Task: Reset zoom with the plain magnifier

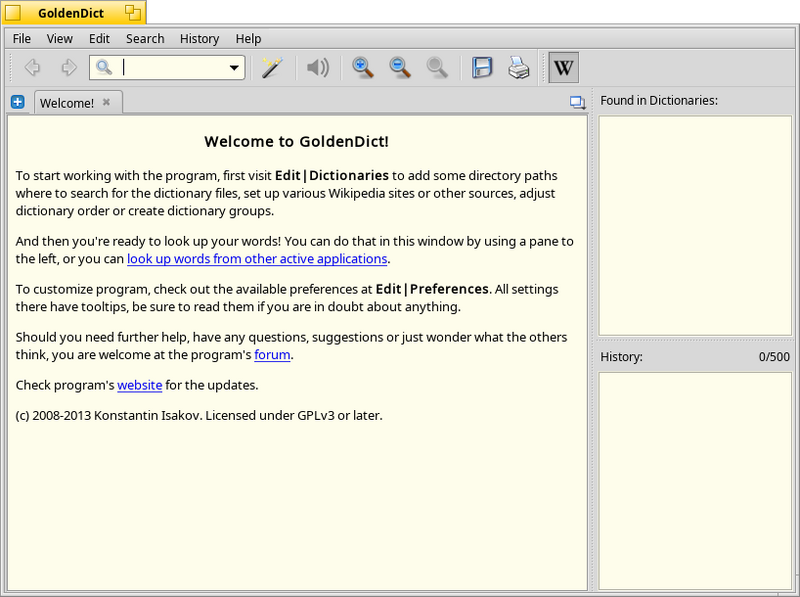Action: (437, 67)
